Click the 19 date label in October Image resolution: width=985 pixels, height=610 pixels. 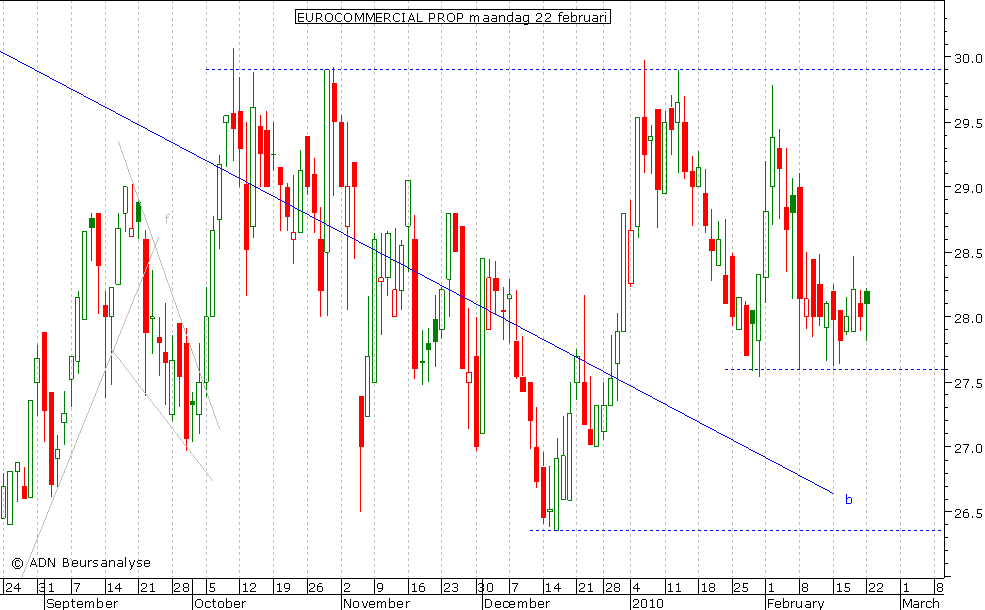click(x=283, y=588)
